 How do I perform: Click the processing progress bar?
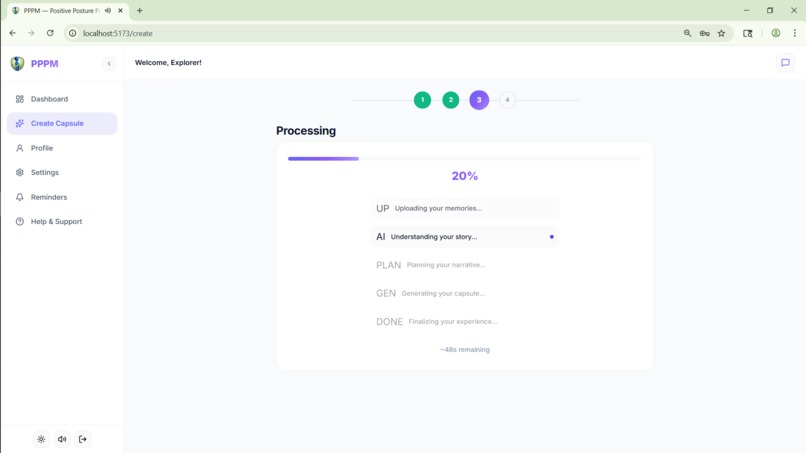click(x=465, y=159)
